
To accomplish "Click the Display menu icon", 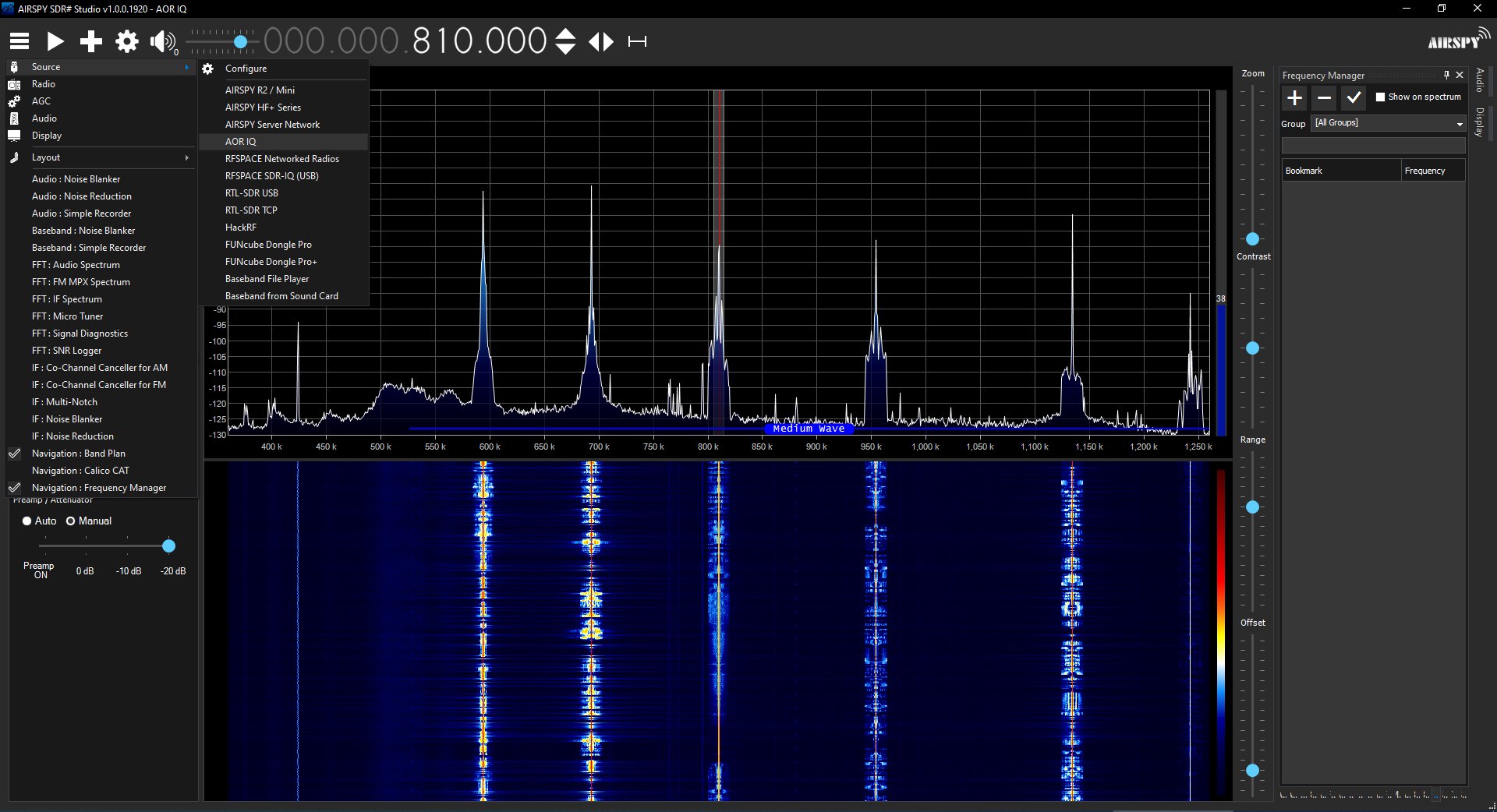I will [14, 136].
